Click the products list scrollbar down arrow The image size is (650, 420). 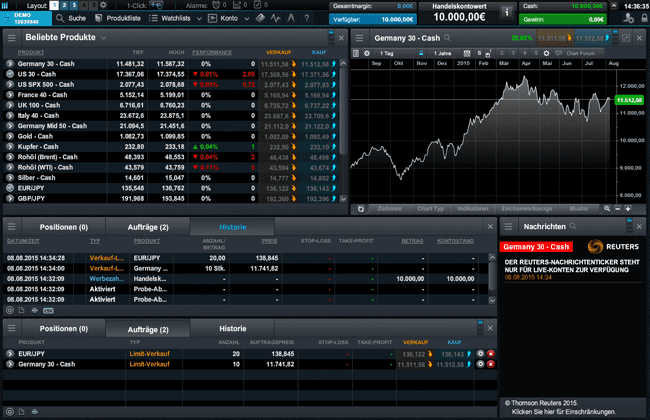[x=343, y=199]
